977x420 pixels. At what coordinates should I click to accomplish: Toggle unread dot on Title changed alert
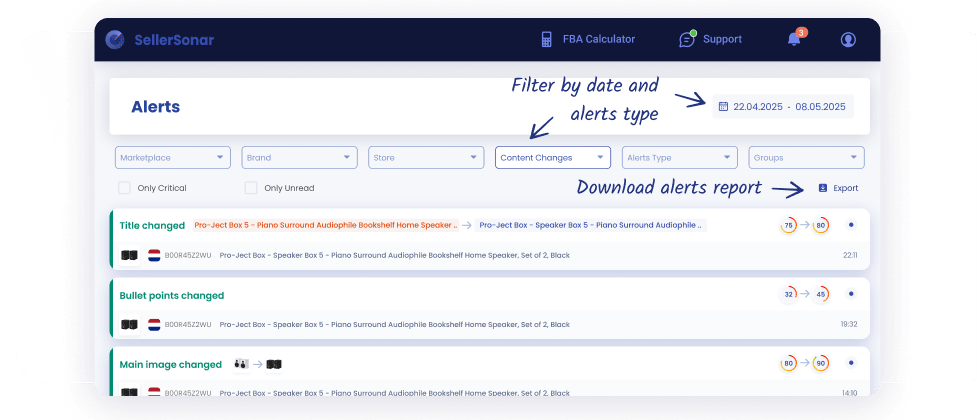[851, 225]
